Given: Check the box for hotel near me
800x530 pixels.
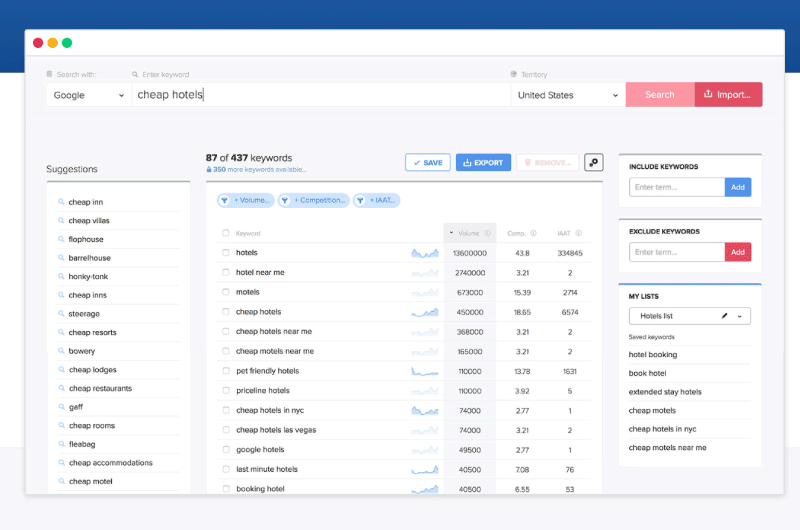Looking at the screenshot, I should tap(226, 272).
